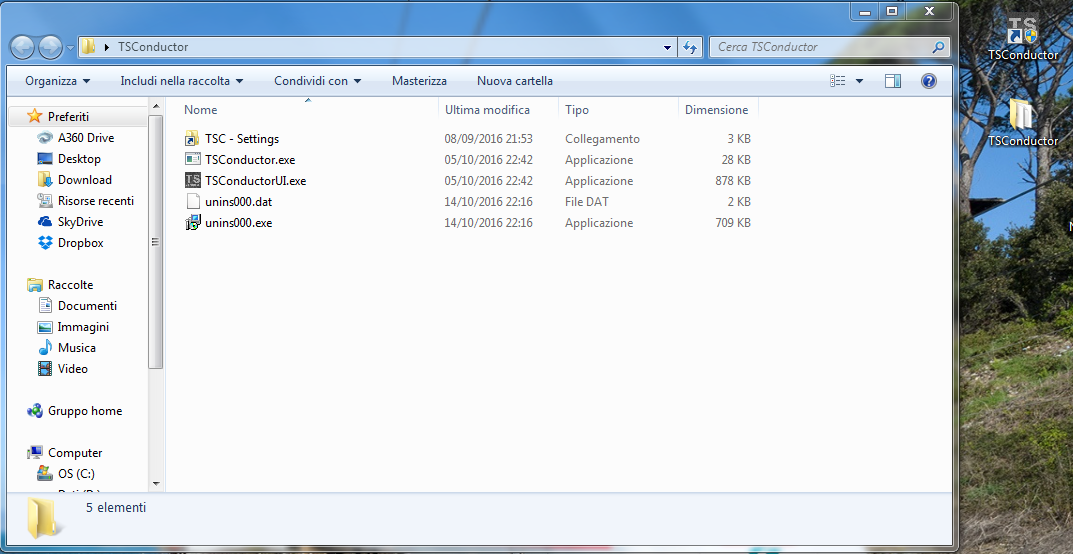Open A360 Drive in the sidebar

pos(86,137)
